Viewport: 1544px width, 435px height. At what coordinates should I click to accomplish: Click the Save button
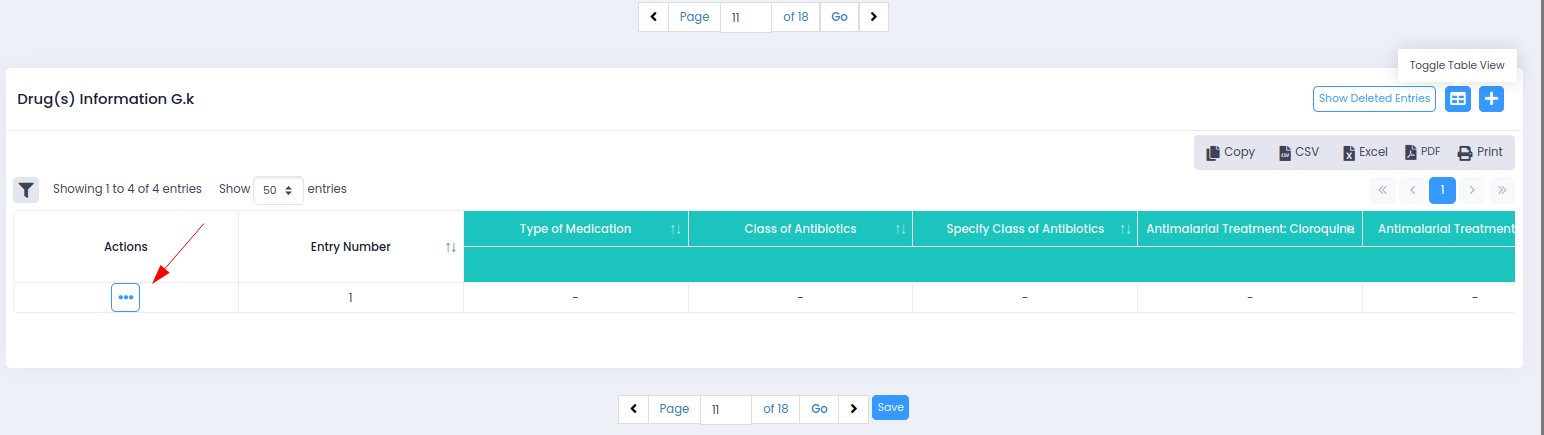tap(890, 407)
